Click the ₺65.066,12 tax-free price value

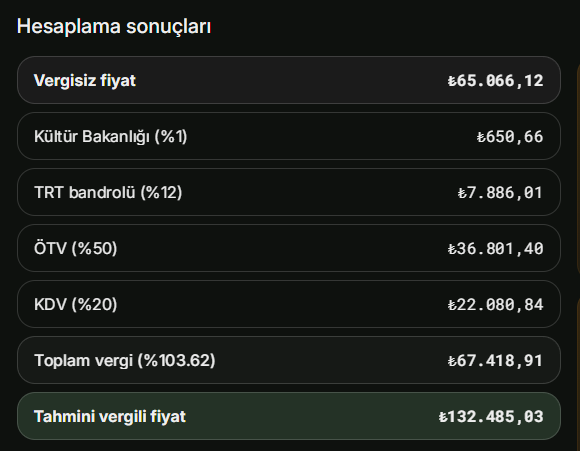[495, 81]
